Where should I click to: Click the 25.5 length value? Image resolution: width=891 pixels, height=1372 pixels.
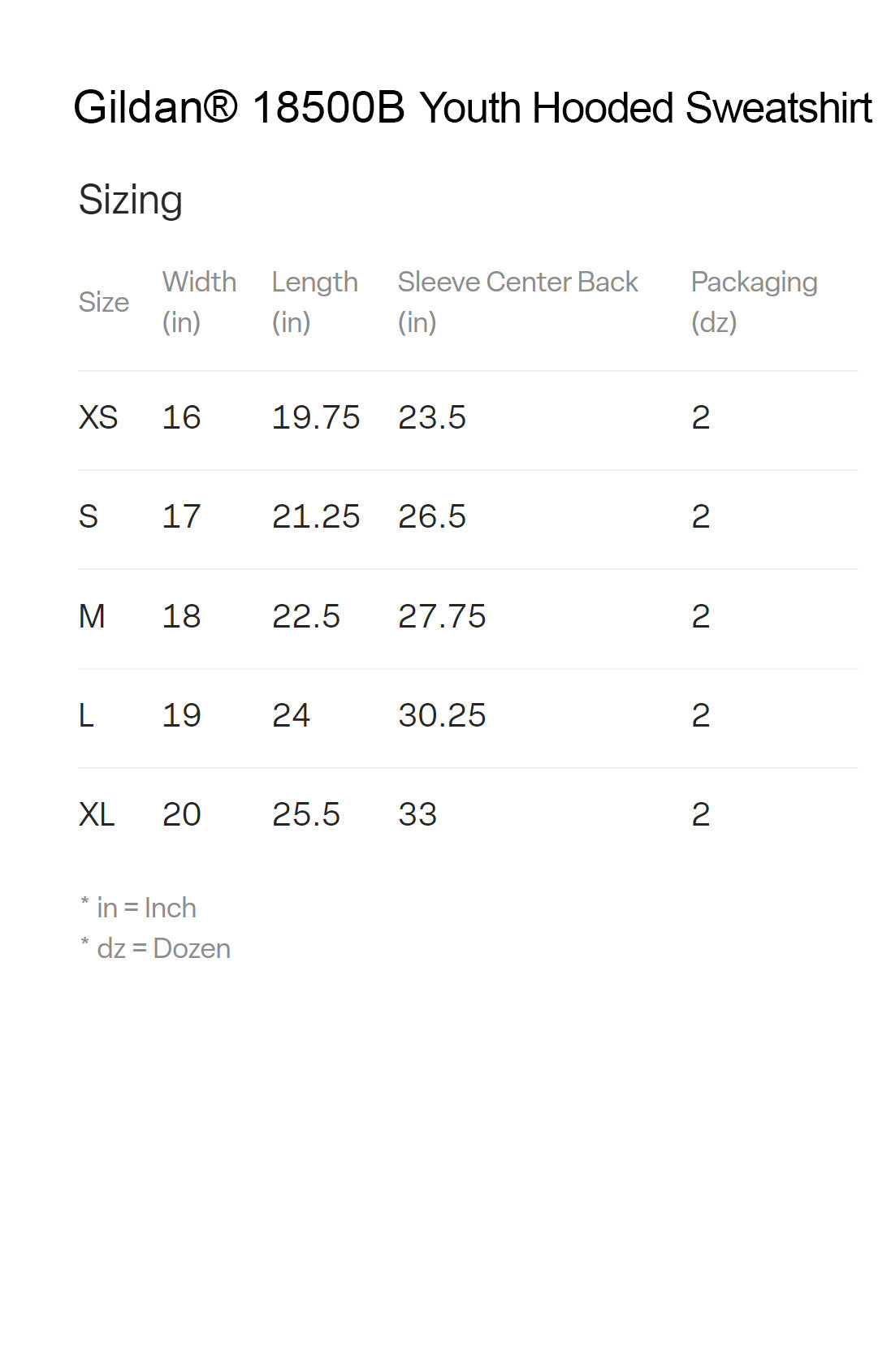(x=306, y=814)
